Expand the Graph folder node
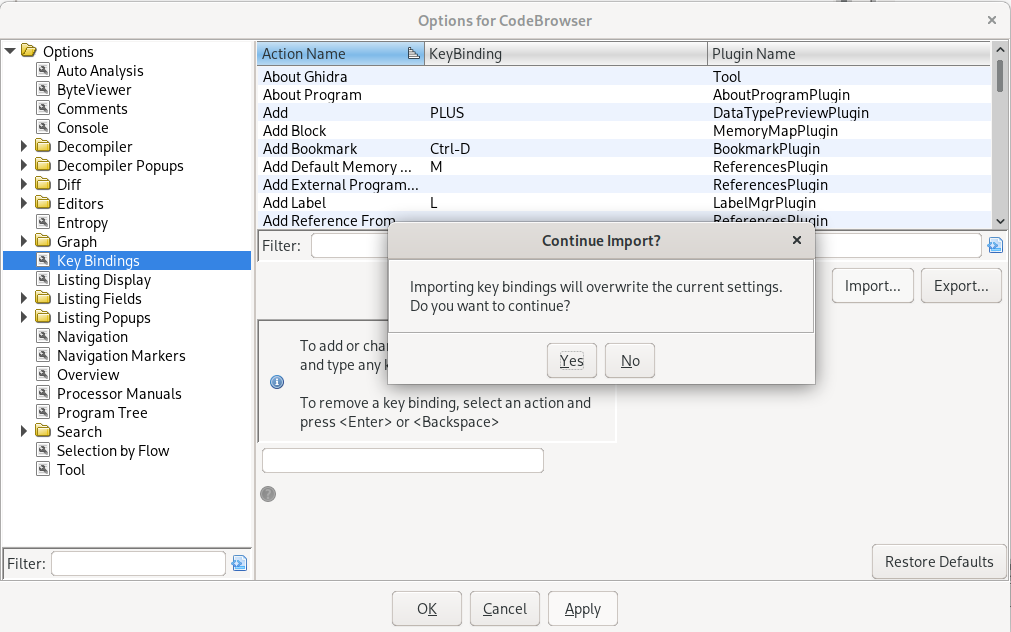 coord(25,241)
